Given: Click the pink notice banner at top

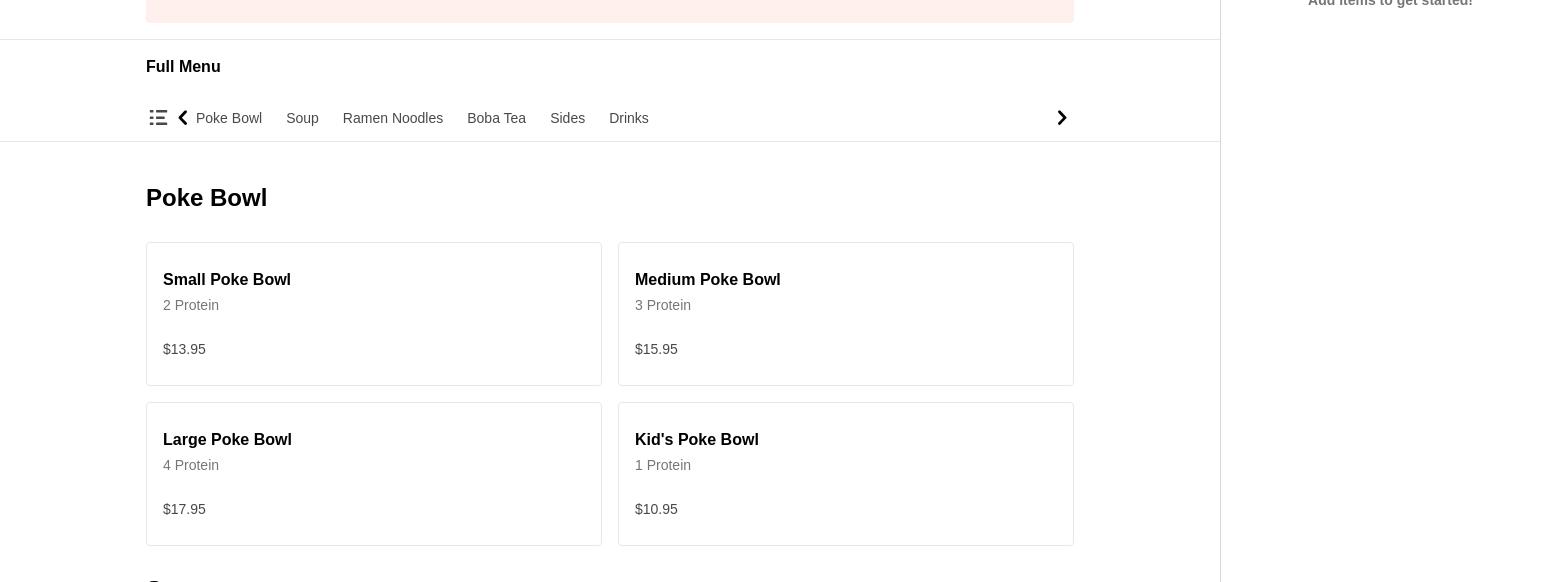Looking at the screenshot, I should coord(609,10).
